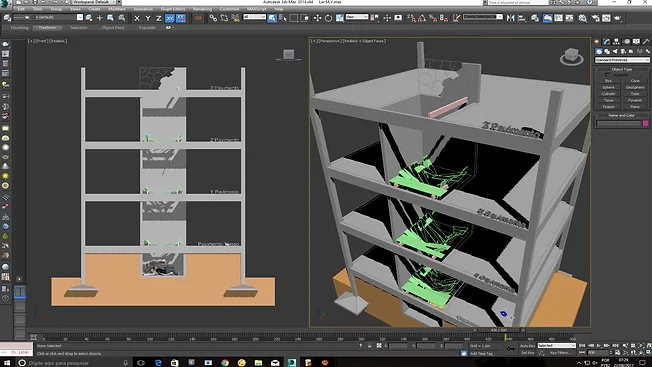
Task: Activate Select and Rotate tool
Action: coord(328,18)
